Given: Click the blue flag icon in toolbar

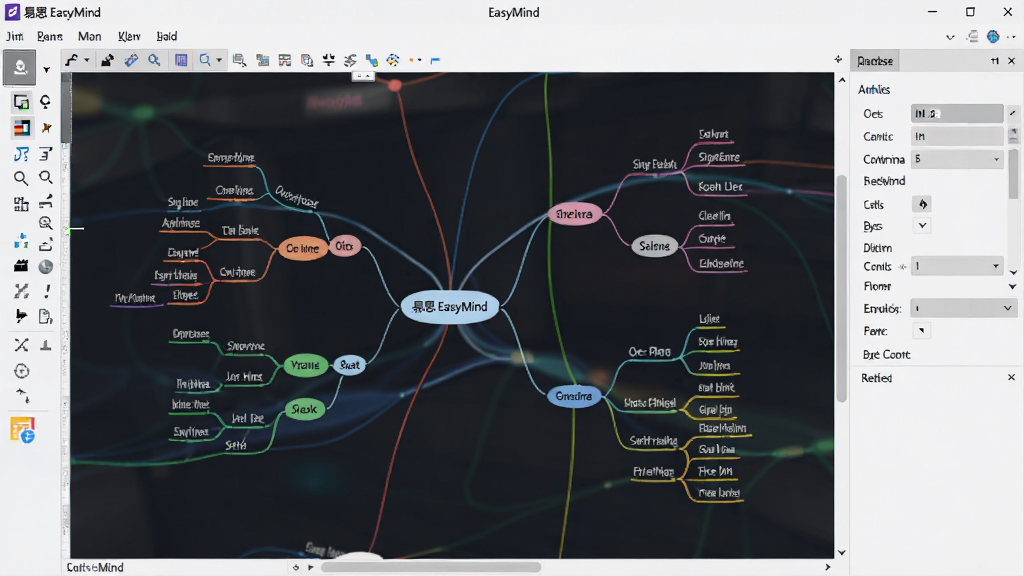Looking at the screenshot, I should coord(435,60).
